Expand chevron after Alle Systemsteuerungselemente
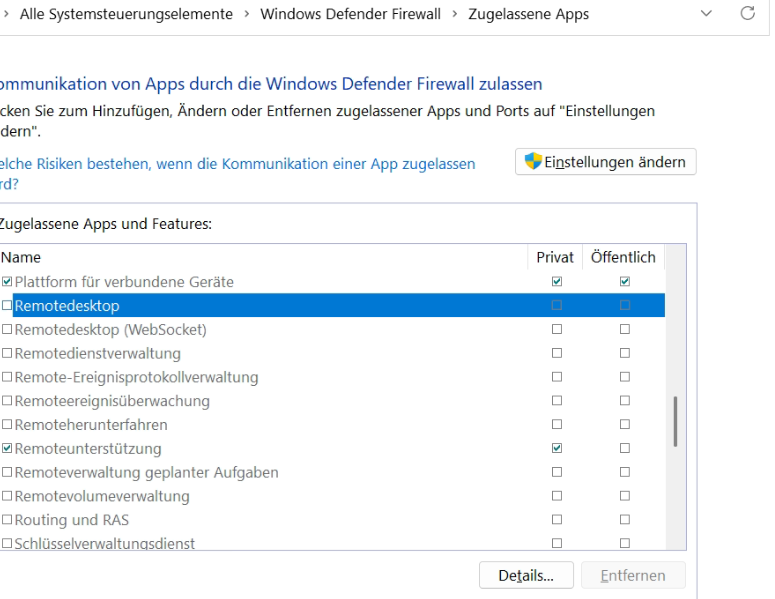Viewport: 775px width, 599px height. click(247, 14)
